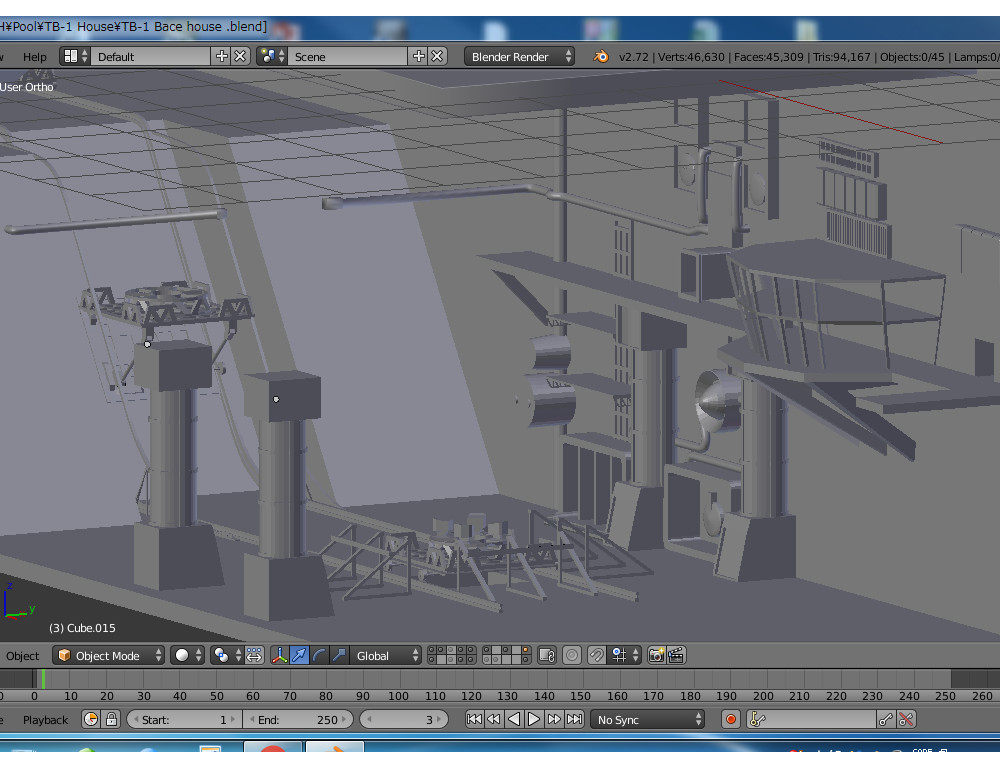Enable the rotate manipulator arc

point(319,655)
